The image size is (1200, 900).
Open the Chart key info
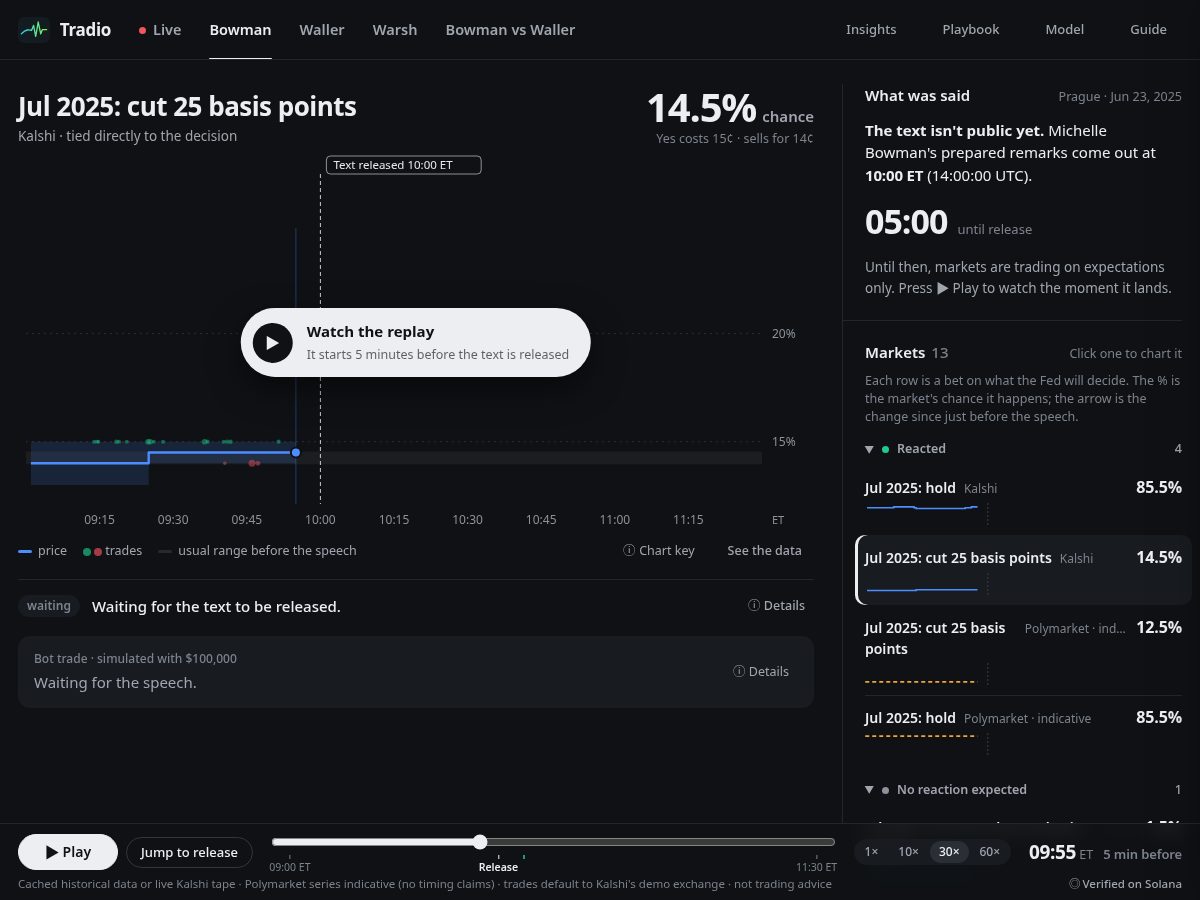[659, 550]
